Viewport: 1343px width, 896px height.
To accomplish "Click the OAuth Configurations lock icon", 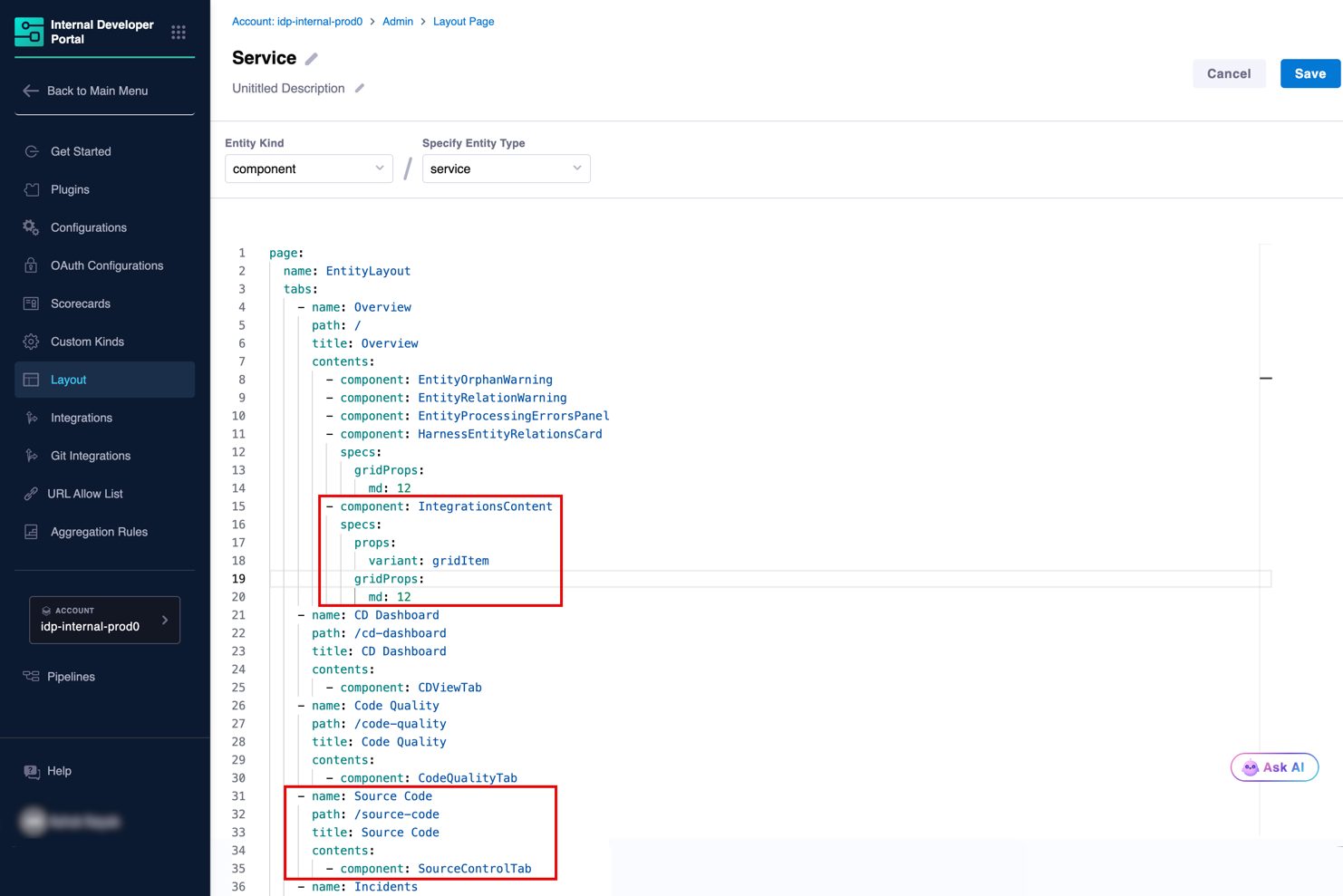I will coord(32,265).
